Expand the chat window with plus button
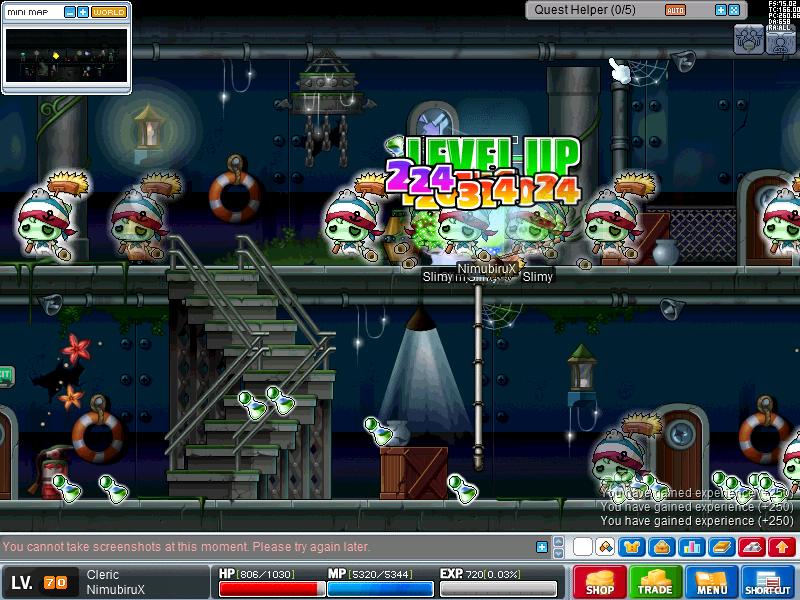 pos(542,547)
